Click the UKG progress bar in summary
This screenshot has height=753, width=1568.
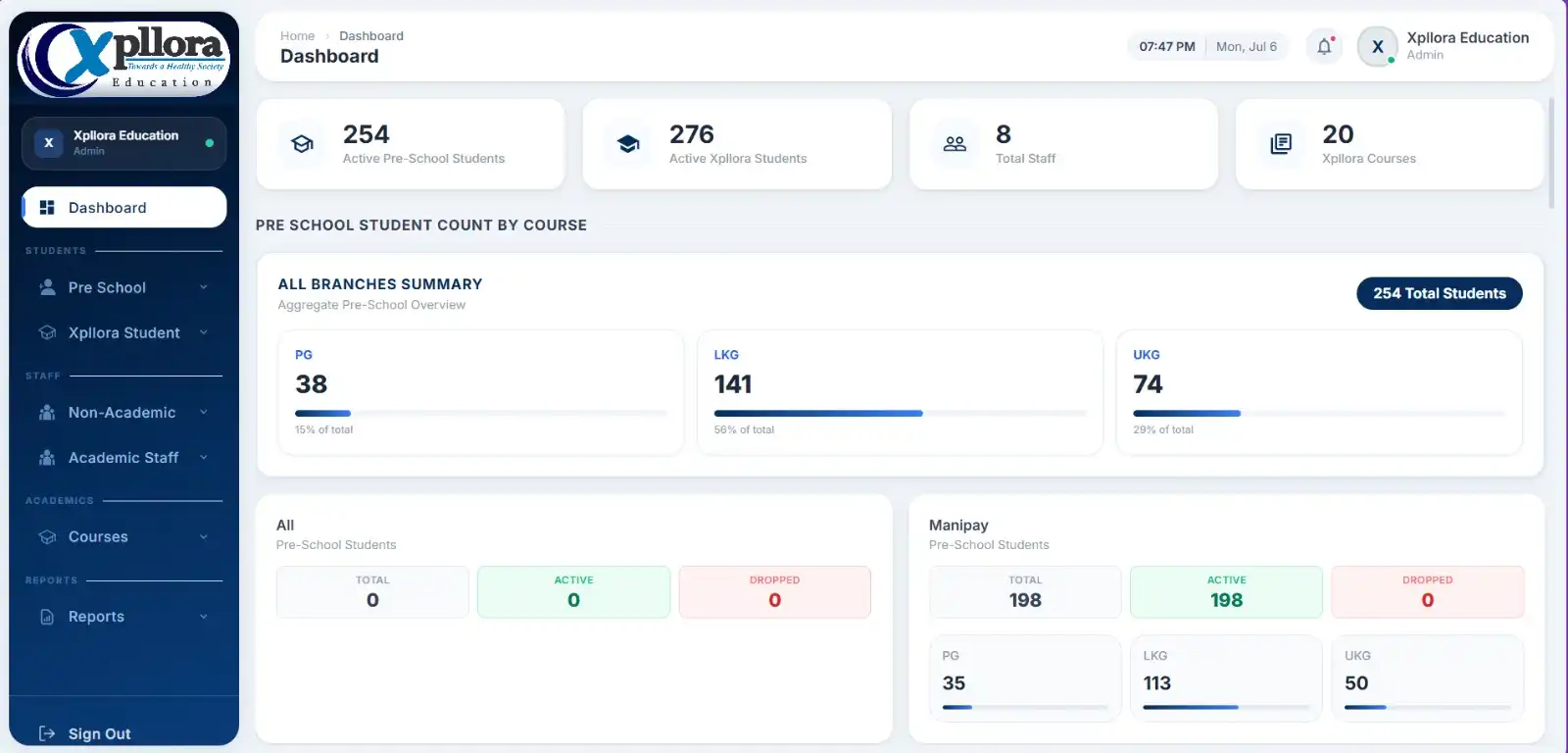click(1319, 414)
